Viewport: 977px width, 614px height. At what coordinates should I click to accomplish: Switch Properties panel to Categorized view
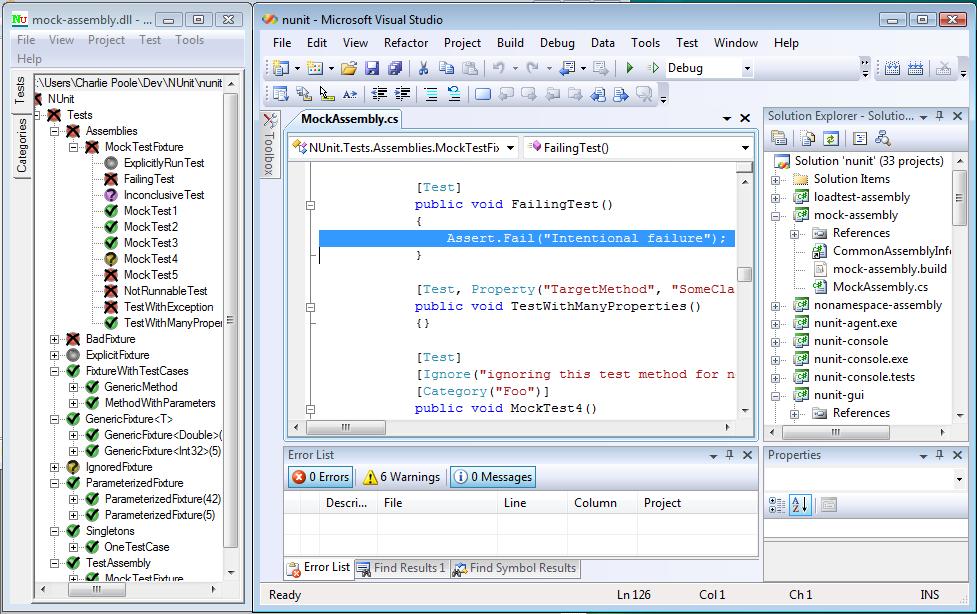click(777, 504)
